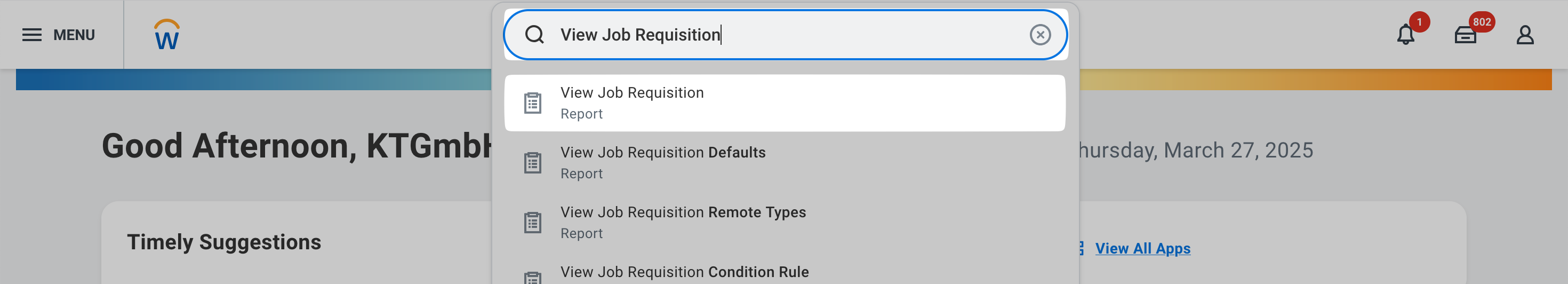Choose View Job Requisition Defaults result
Screen dimensions: 1568x284
click(662, 152)
